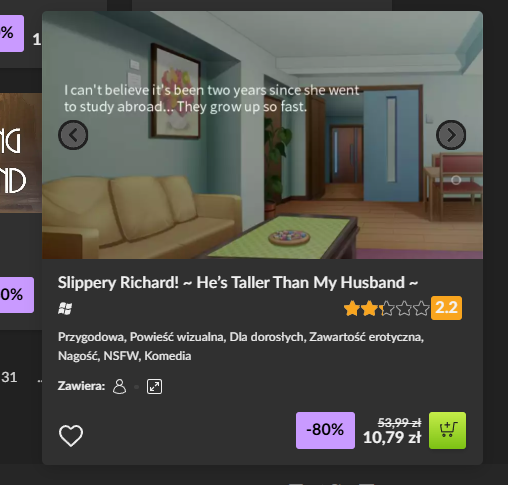Advance to the next screenshot with the right arrow
The image size is (508, 485).
tap(451, 135)
